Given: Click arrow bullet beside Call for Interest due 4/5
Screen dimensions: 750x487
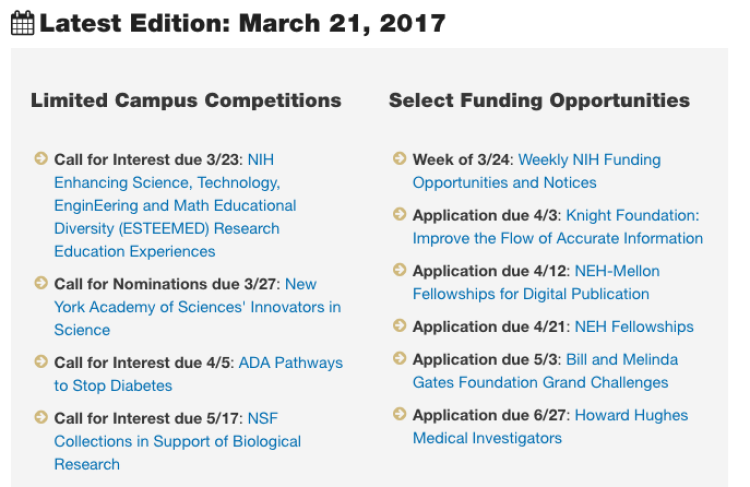Looking at the screenshot, I should point(41,361).
